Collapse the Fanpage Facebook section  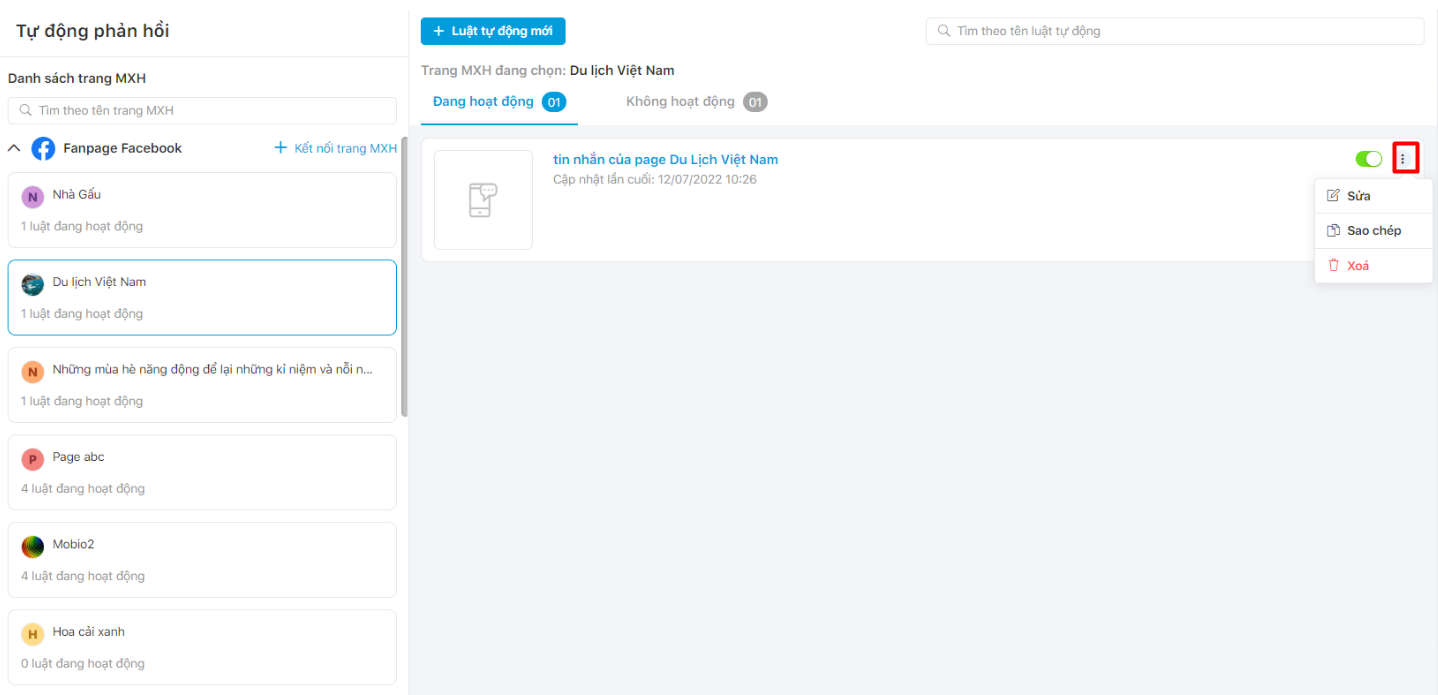click(13, 147)
